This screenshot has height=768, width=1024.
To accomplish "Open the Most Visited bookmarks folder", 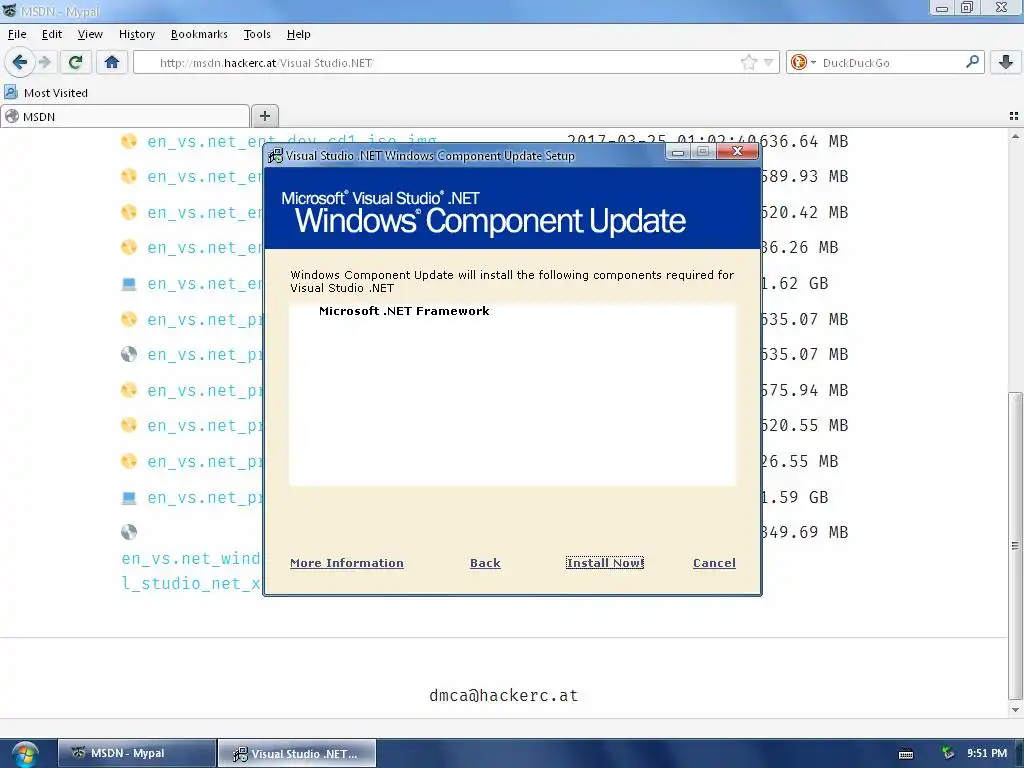I will 46,93.
